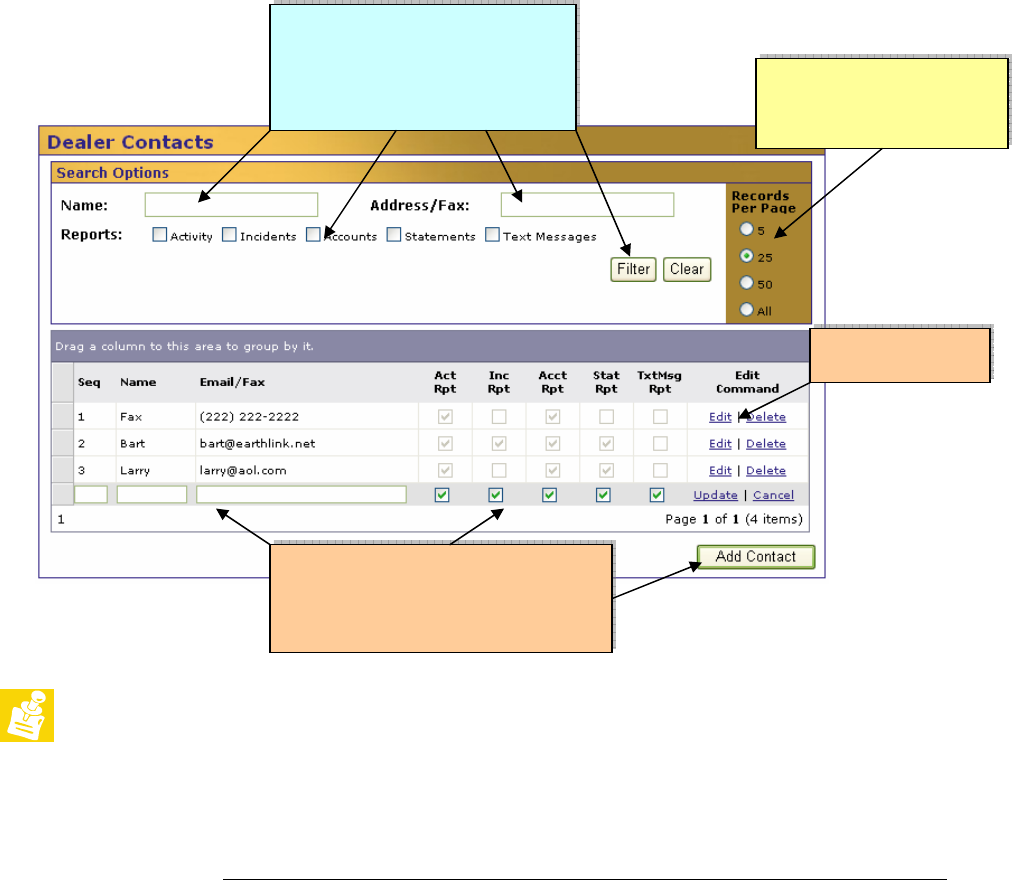This screenshot has height=880, width=1012.
Task: Click the Stat Rpt column header
Action: [606, 382]
